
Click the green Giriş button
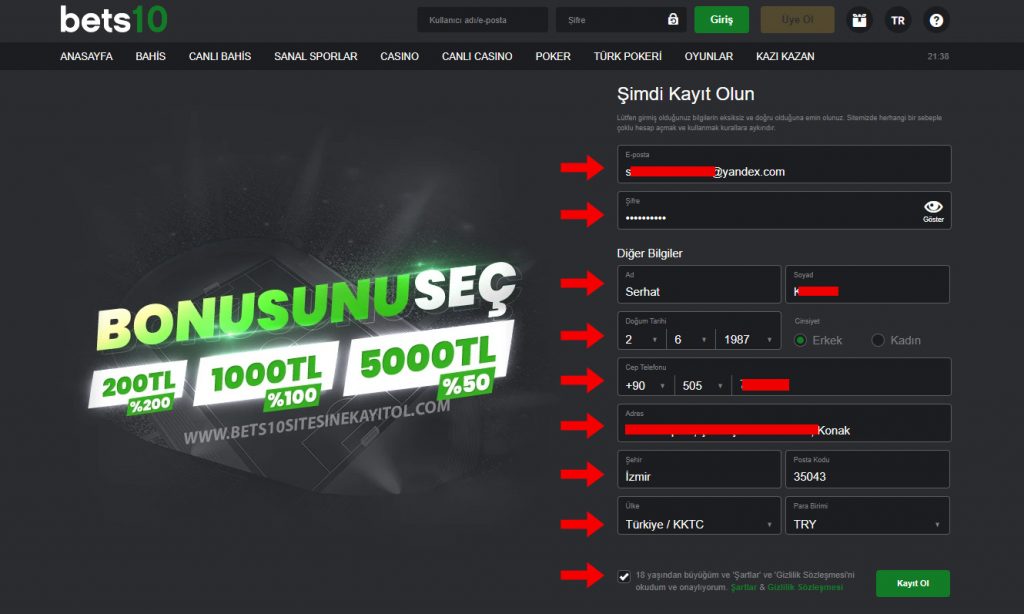pyautogui.click(x=721, y=20)
